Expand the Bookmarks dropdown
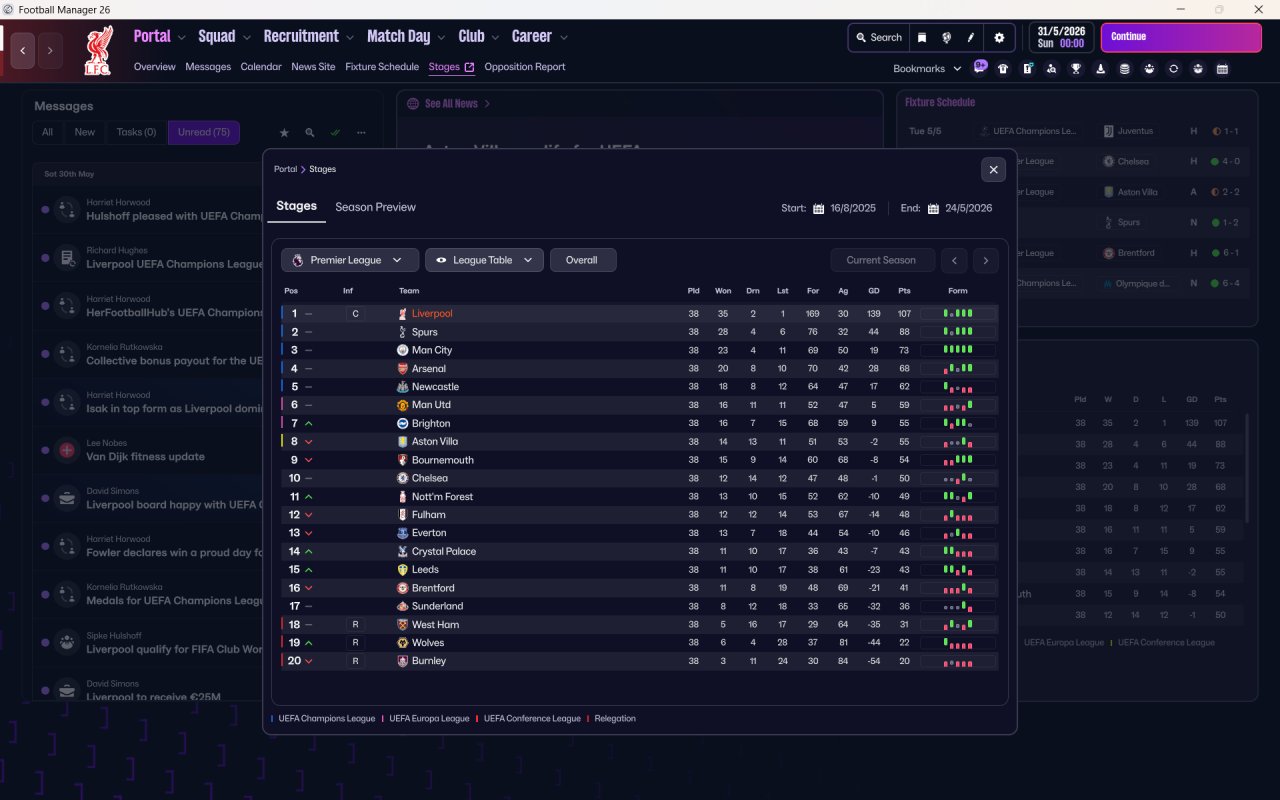 tap(927, 69)
